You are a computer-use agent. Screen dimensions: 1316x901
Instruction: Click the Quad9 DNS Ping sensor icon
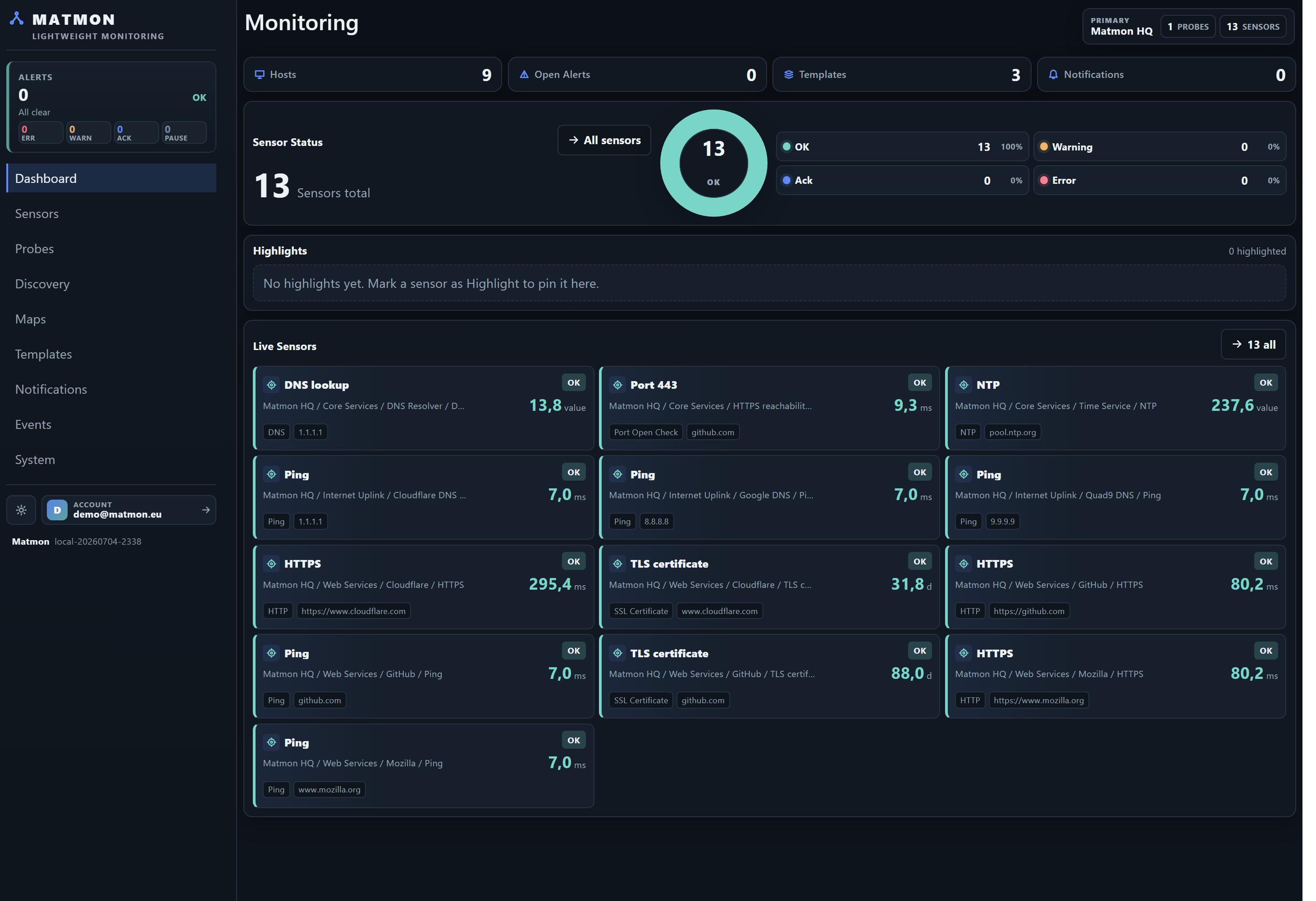tap(964, 474)
